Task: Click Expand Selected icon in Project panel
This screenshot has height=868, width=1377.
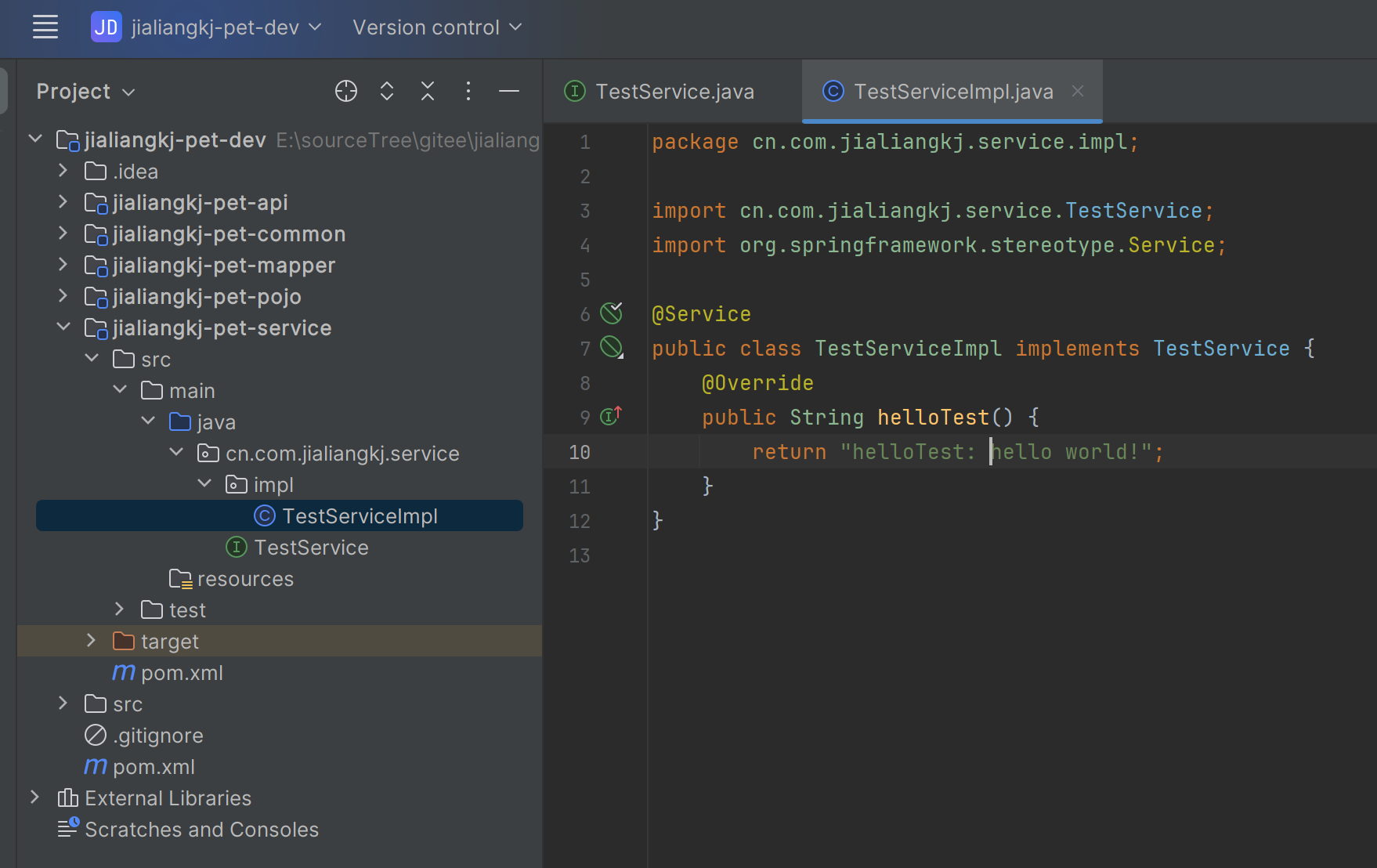Action: click(x=387, y=92)
